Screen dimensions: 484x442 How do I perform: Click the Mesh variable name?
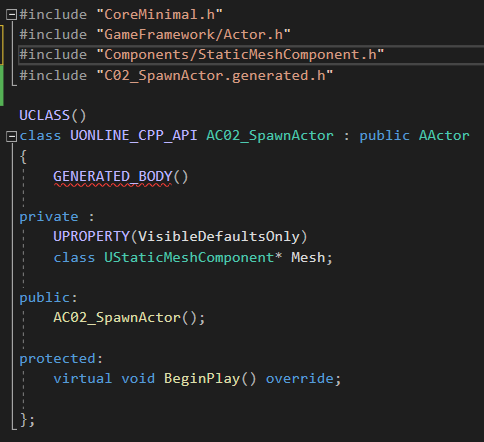click(308, 258)
